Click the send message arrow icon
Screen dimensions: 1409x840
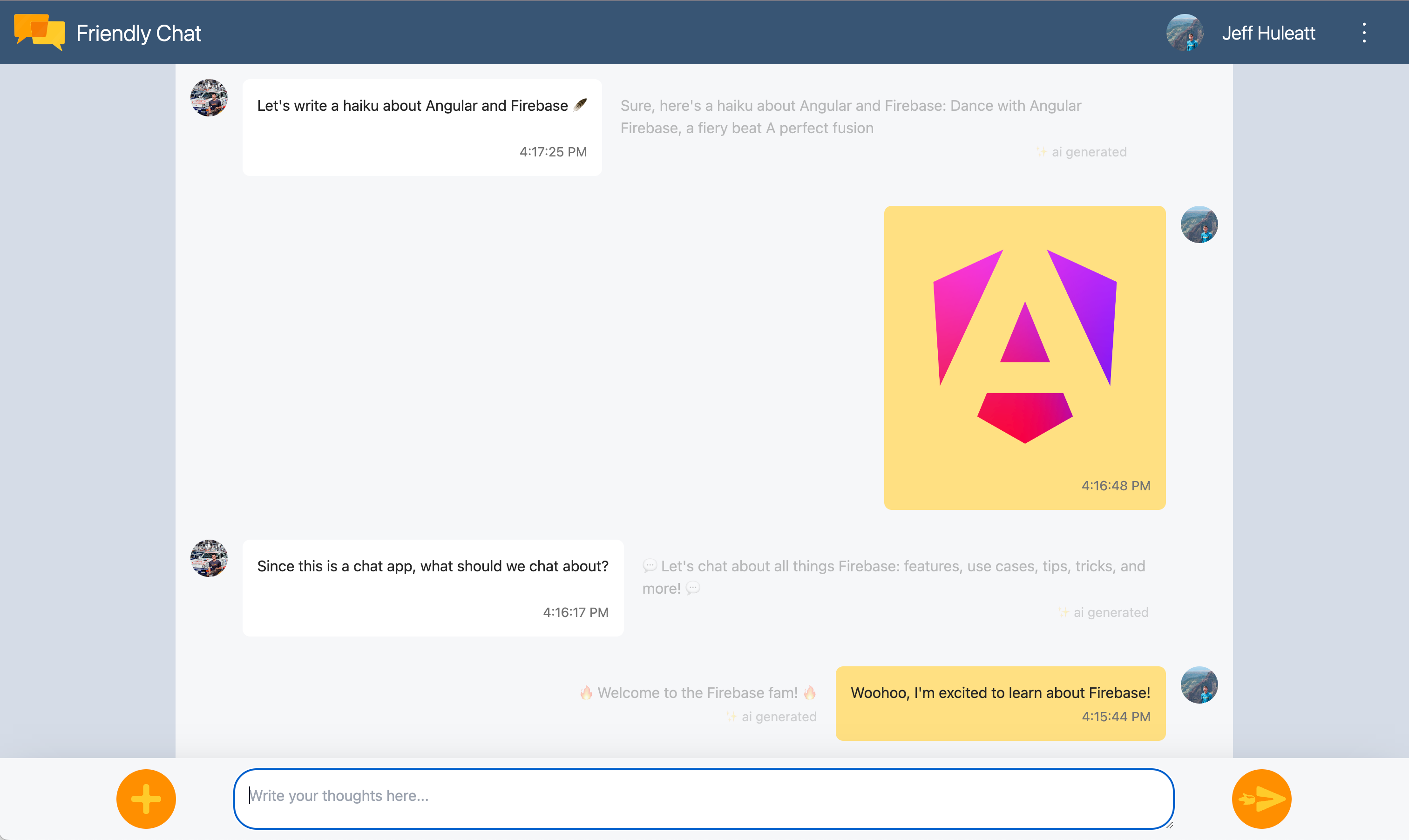tap(1261, 797)
